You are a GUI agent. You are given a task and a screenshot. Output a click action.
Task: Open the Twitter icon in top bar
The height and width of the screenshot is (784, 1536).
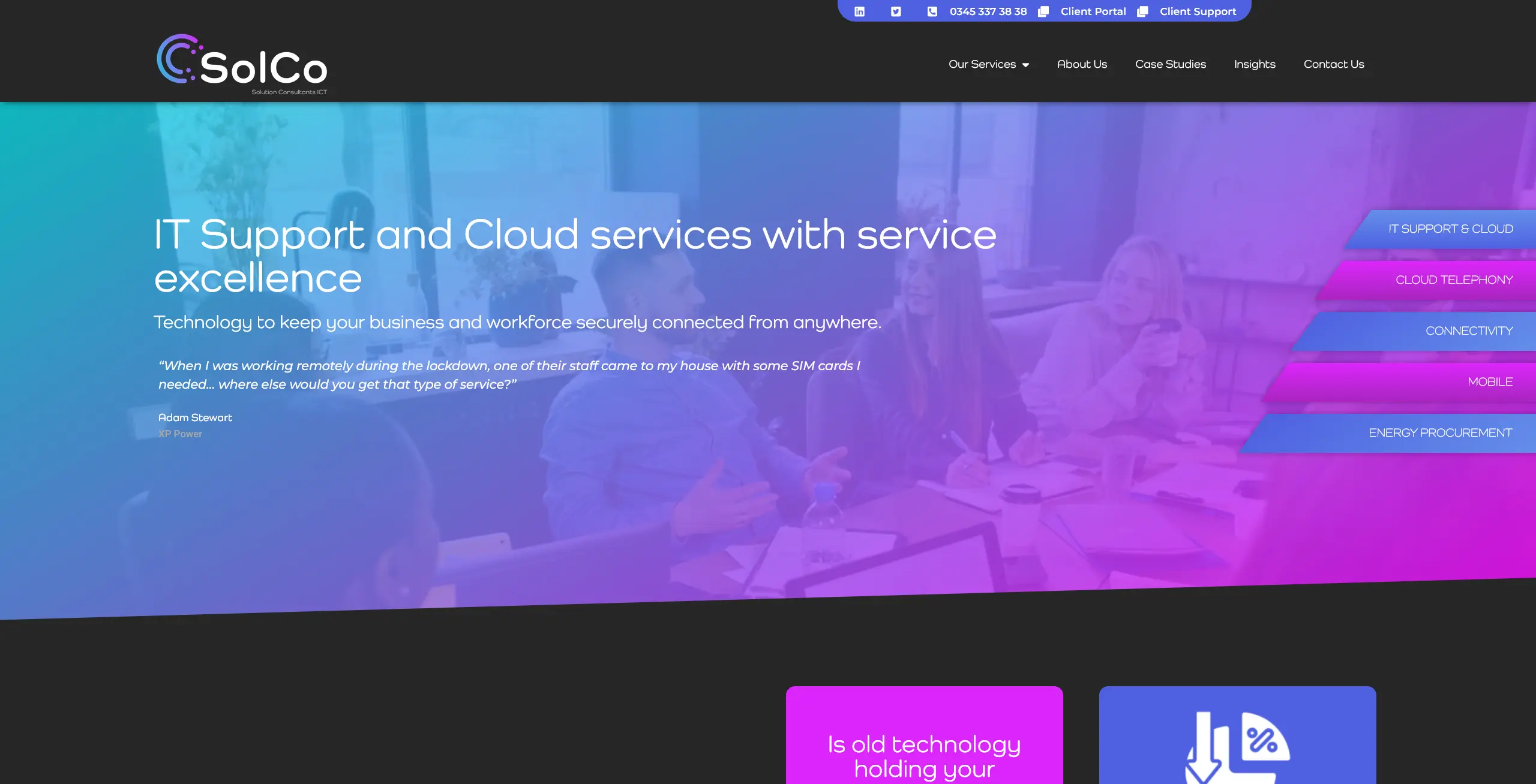point(896,11)
